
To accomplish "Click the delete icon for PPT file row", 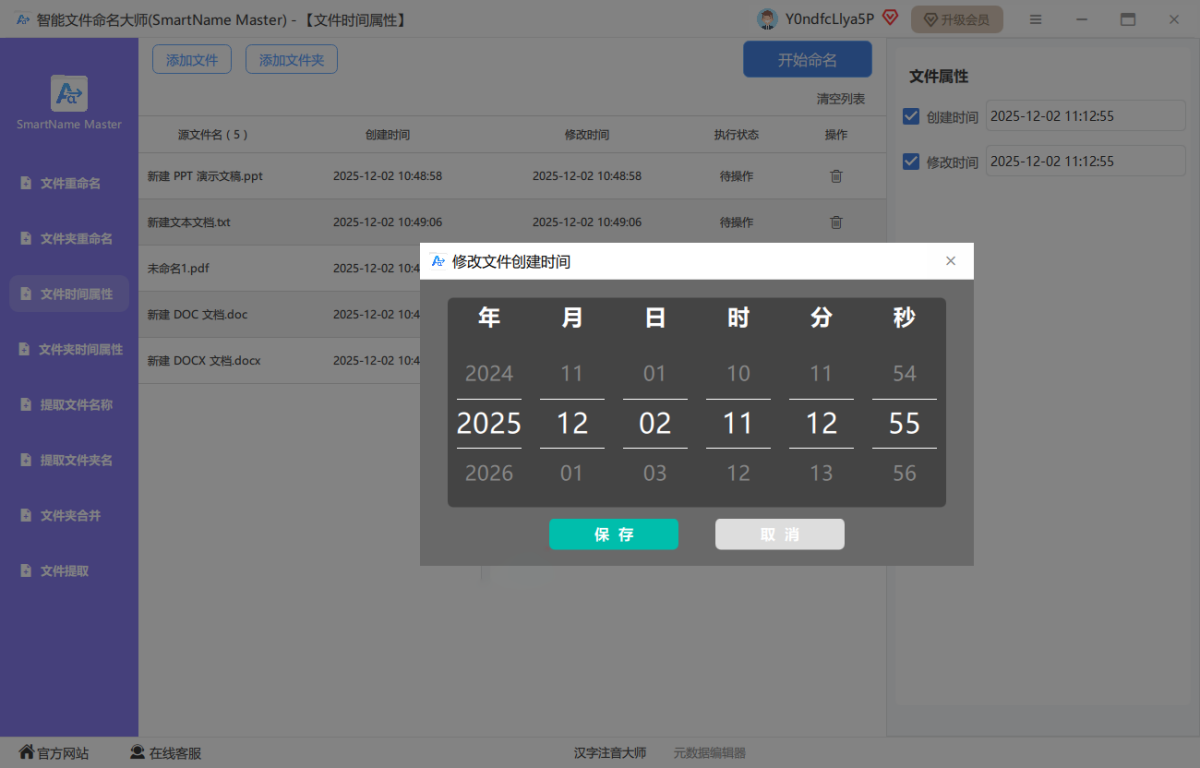I will (x=836, y=176).
